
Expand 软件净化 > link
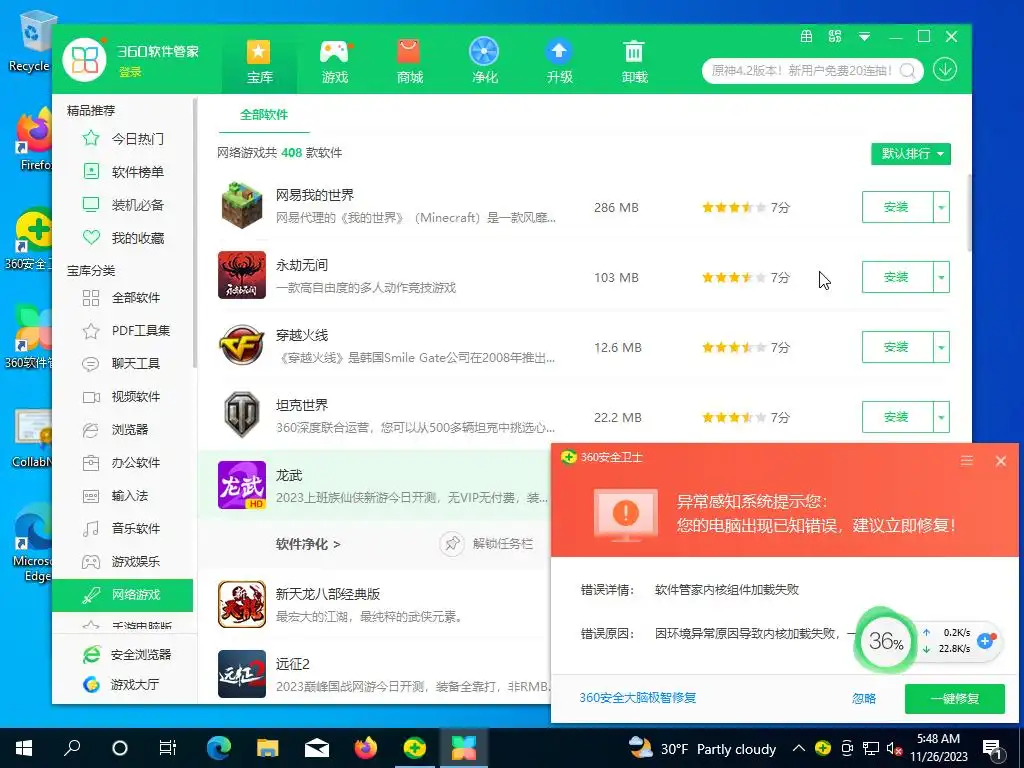[x=308, y=544]
